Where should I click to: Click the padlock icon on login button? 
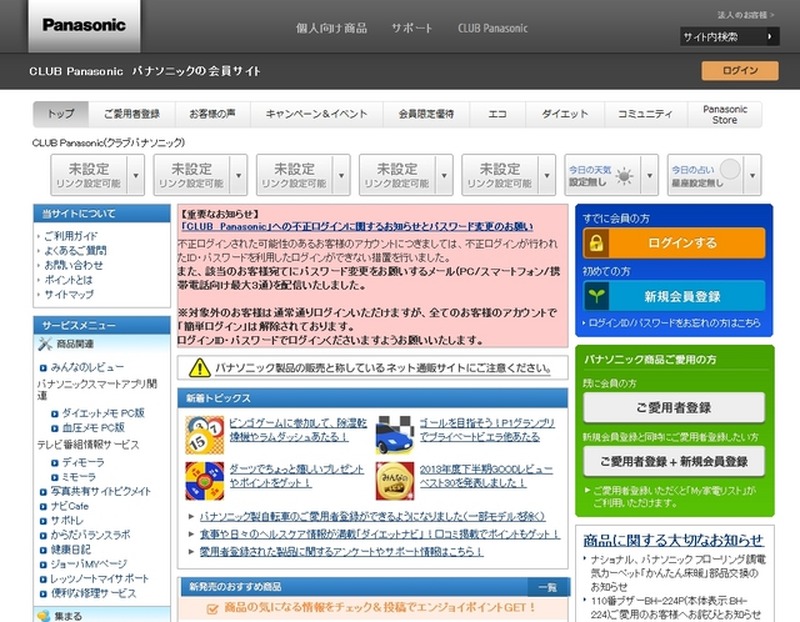coord(596,243)
